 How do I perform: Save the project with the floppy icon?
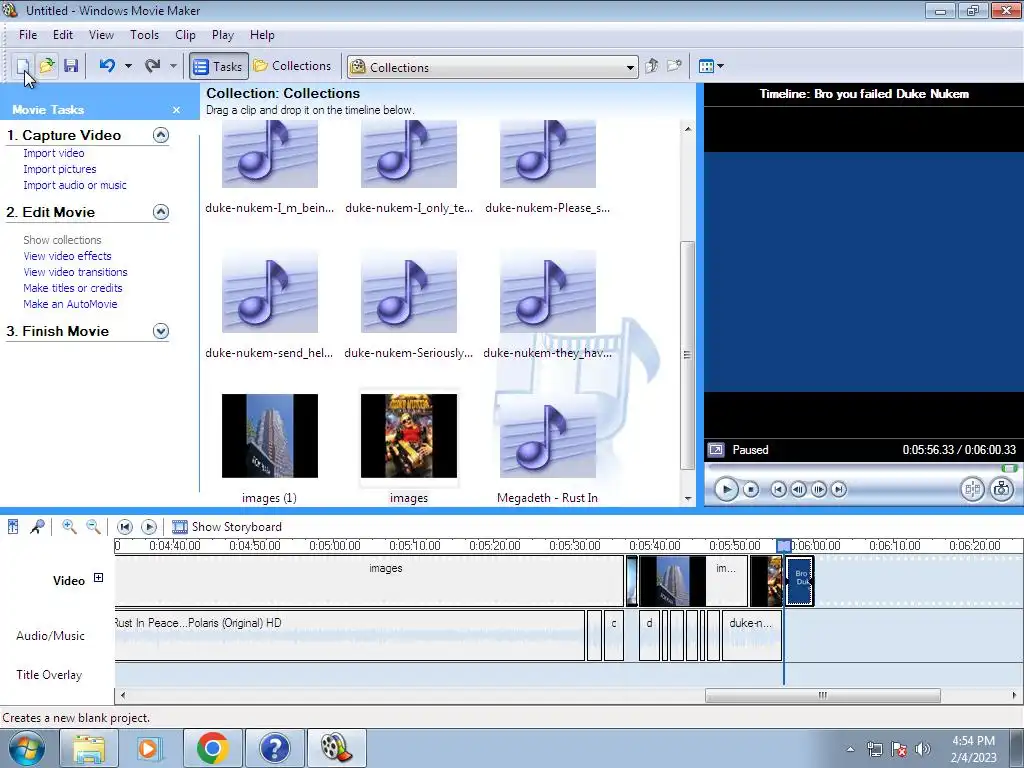(x=71, y=66)
